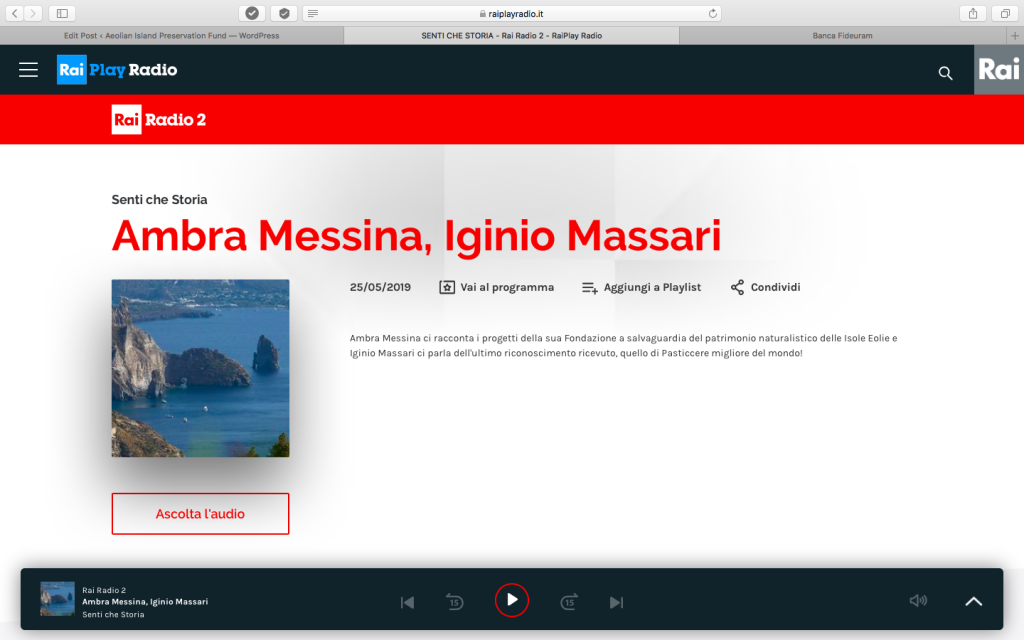Click the player title Ambra Messina, Iginio Massari
Image resolution: width=1024 pixels, height=640 pixels.
coord(145,602)
